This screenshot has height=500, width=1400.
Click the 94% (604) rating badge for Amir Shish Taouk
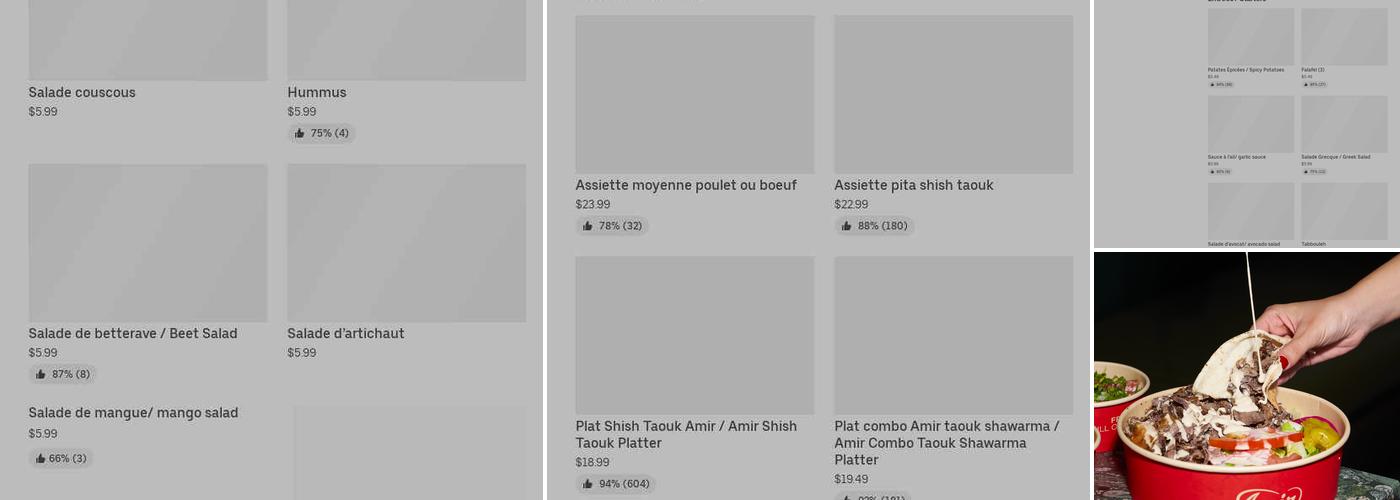click(615, 484)
